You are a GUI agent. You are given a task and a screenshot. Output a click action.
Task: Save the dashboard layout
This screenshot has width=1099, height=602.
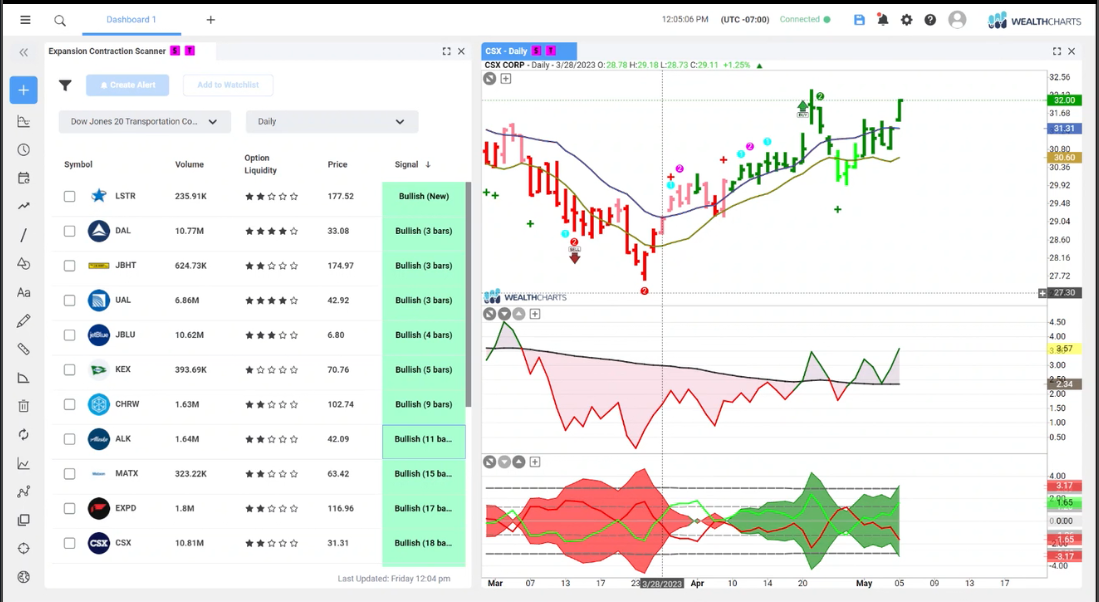859,20
